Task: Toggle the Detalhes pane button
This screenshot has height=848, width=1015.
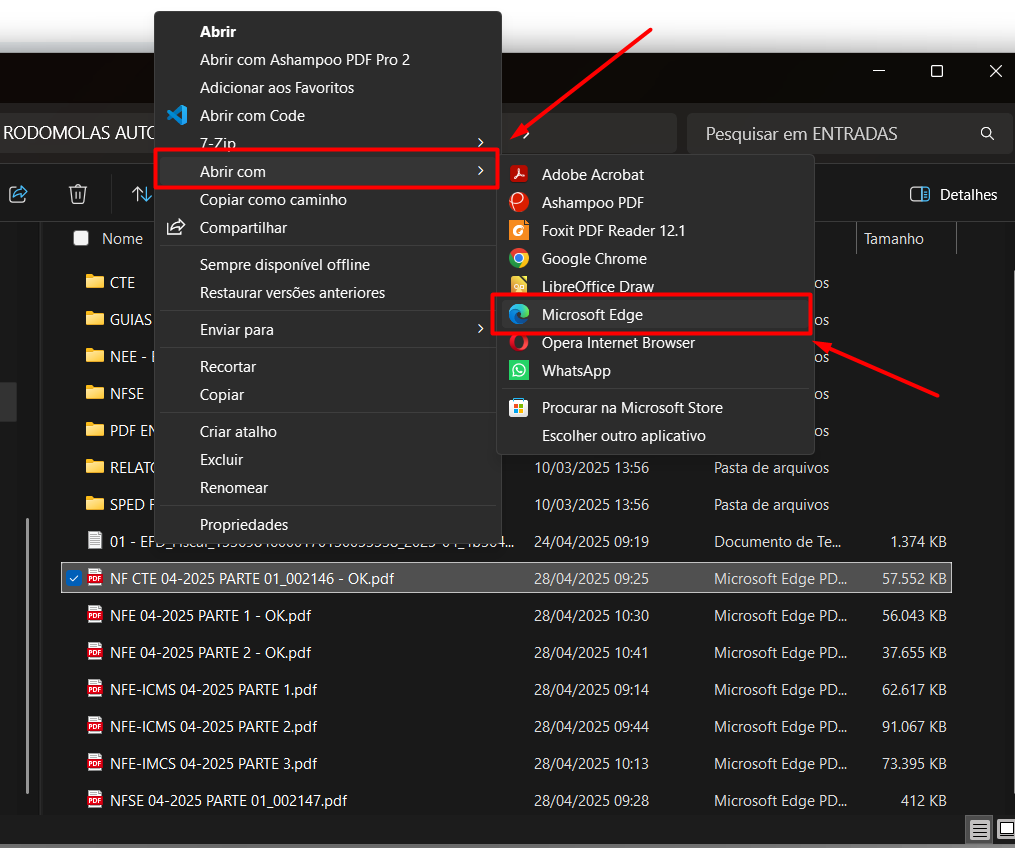Action: [x=953, y=195]
